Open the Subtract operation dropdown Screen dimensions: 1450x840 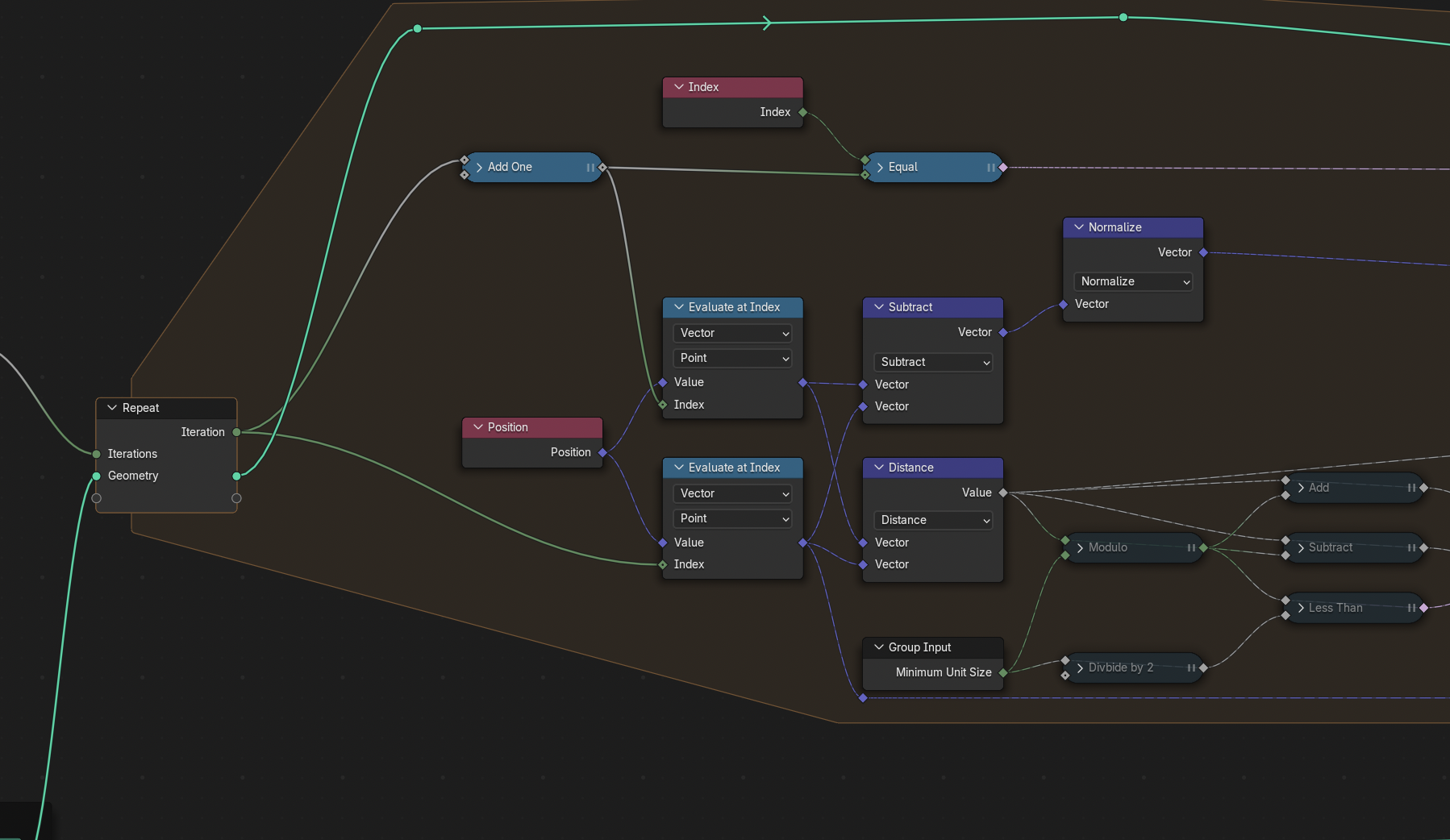933,362
